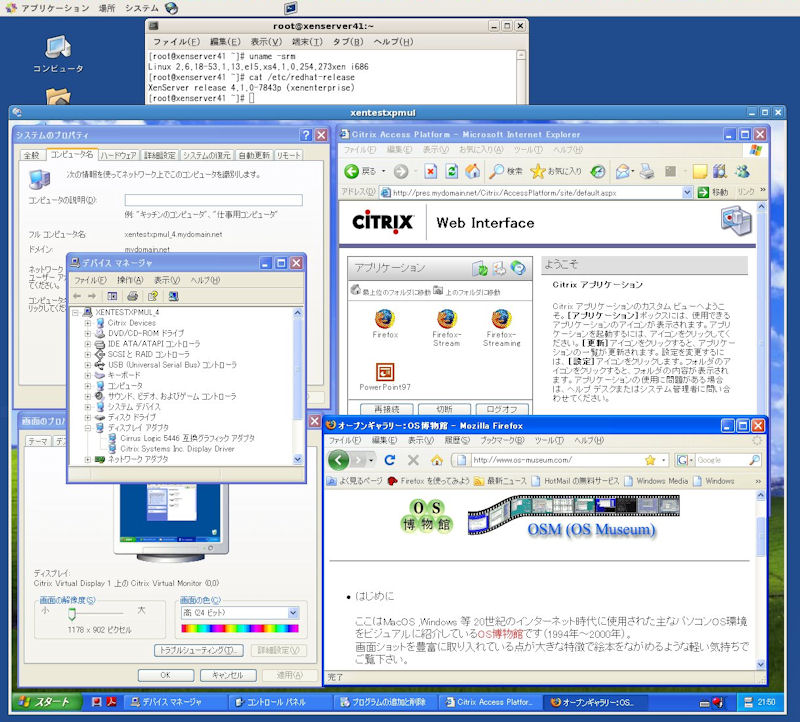This screenshot has height=722, width=800.
Task: Click the bookmark star in Firefox URL bar
Action: tap(650, 460)
